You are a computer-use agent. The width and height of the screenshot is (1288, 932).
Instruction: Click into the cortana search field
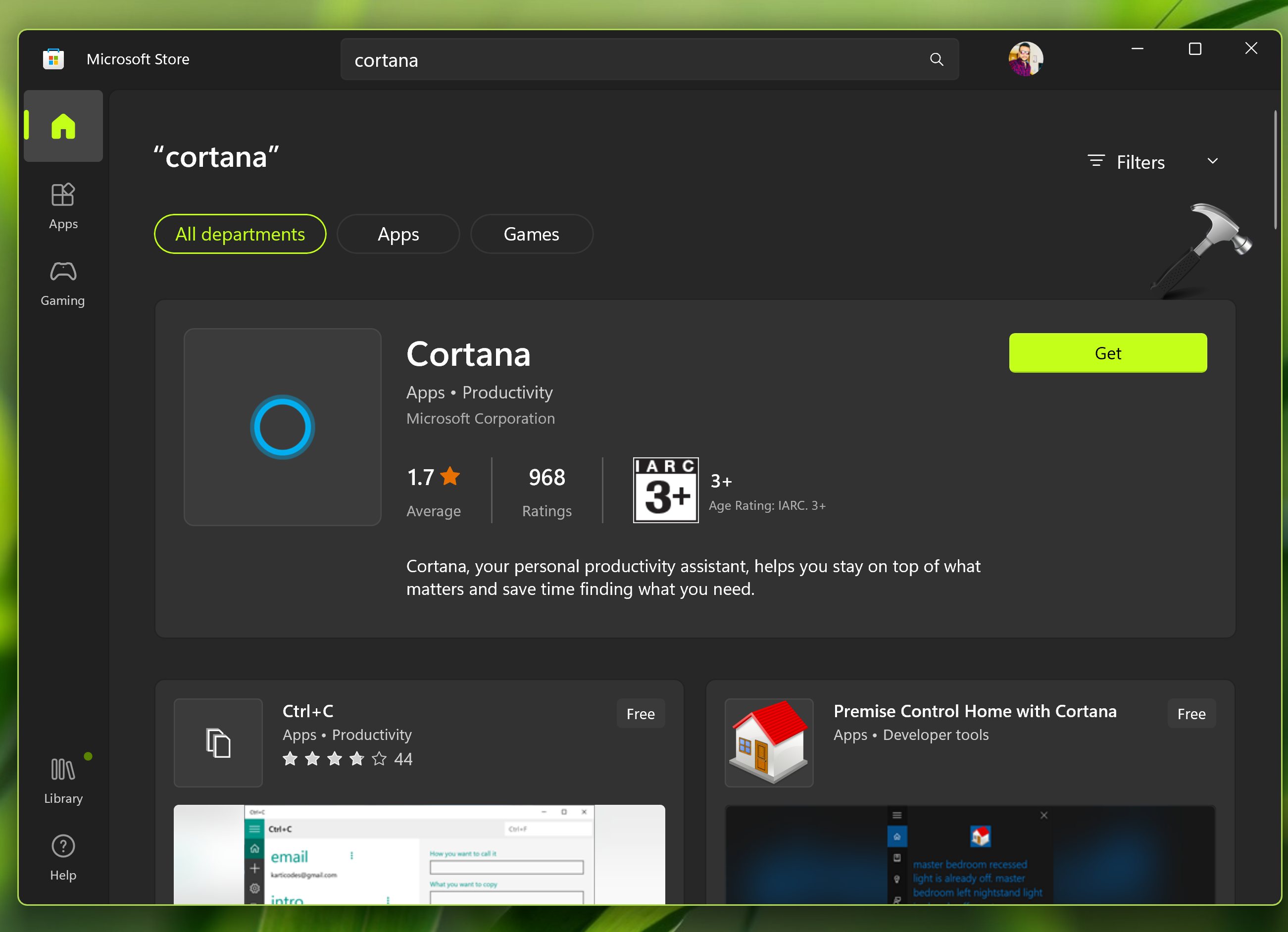625,59
